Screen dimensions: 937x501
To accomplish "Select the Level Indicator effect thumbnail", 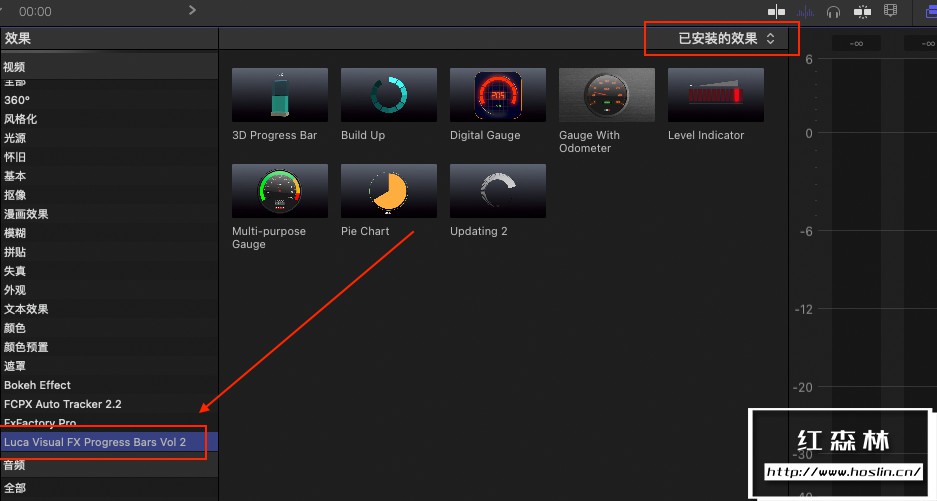I will [716, 94].
